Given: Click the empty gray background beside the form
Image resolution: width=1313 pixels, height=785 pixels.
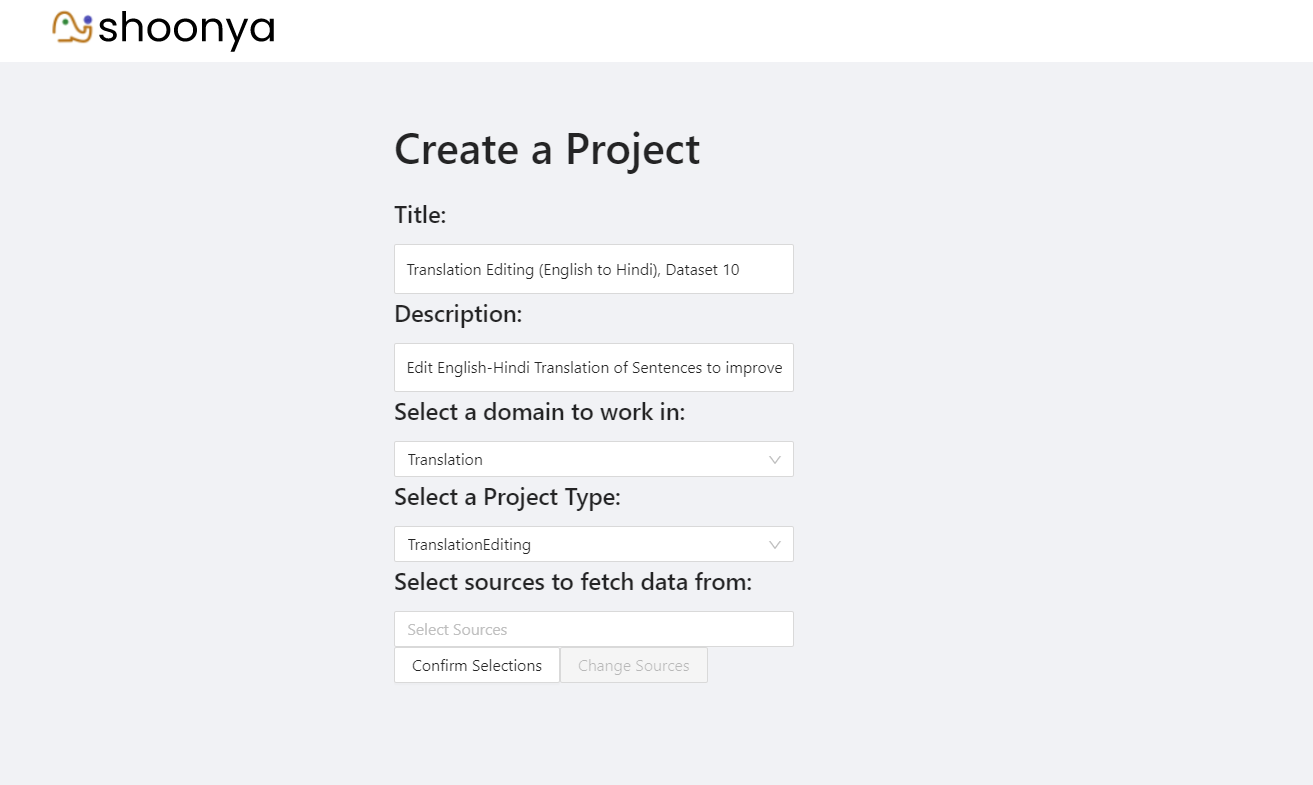Looking at the screenshot, I should tap(1050, 400).
